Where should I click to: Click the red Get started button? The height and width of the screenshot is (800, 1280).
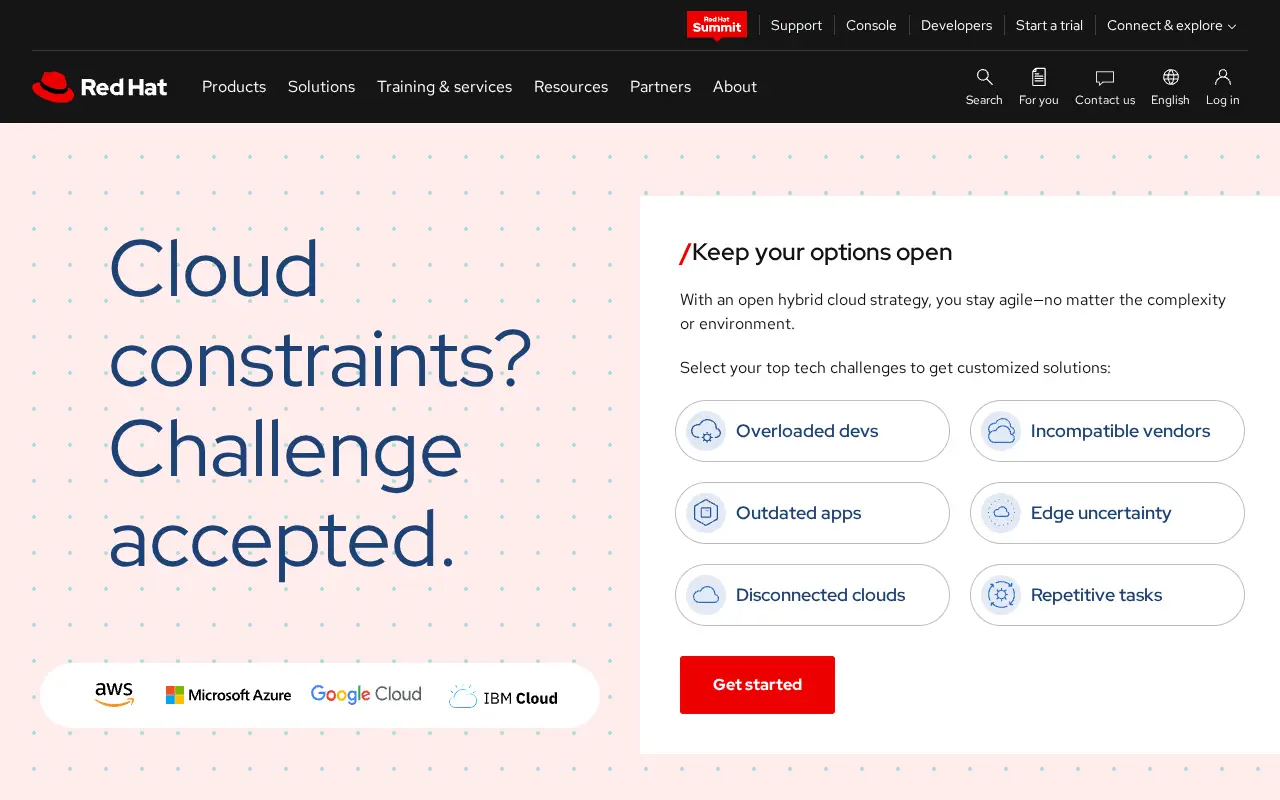757,685
